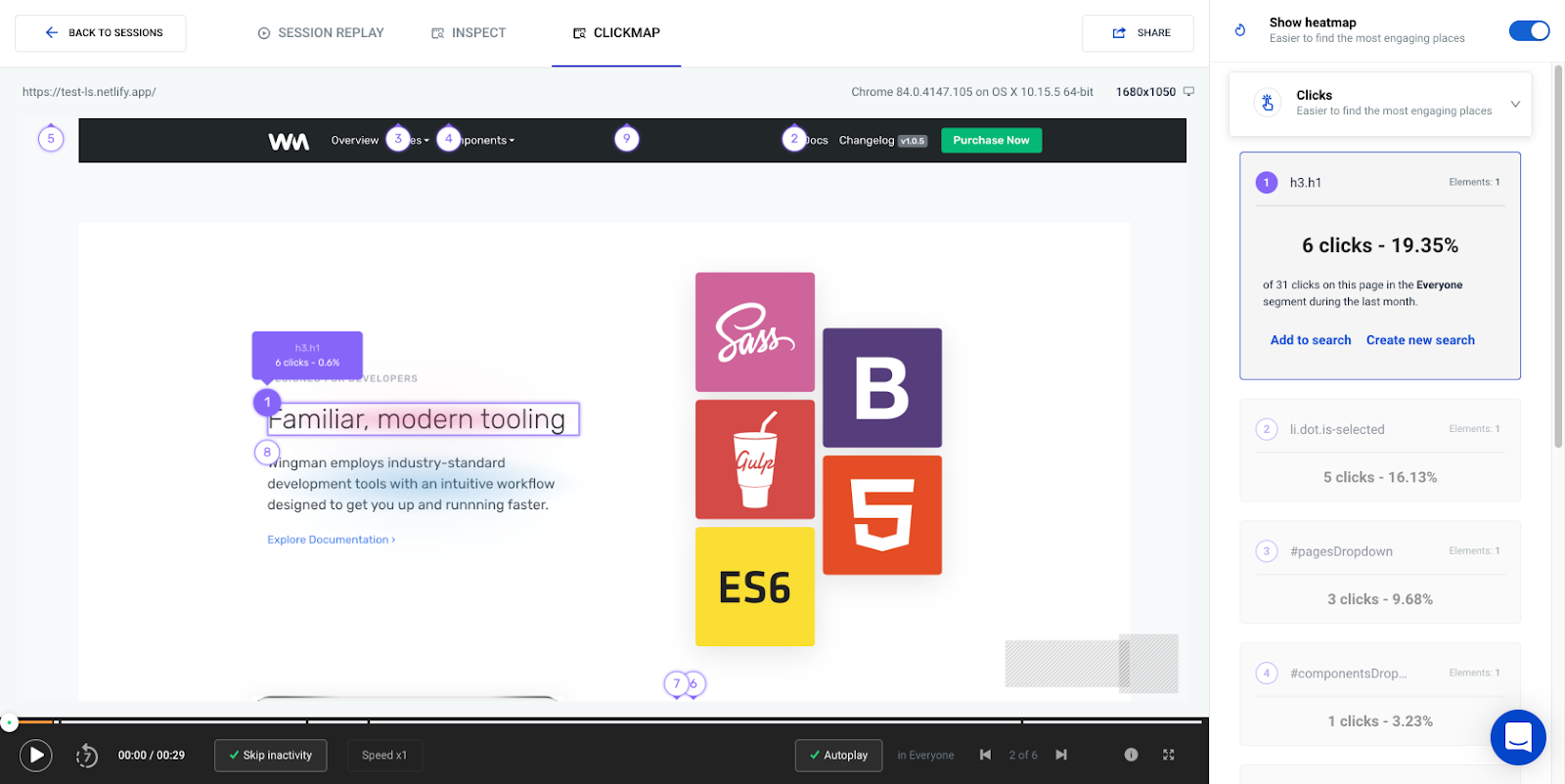Select the #componentsDrop... click card
This screenshot has height=784, width=1565.
click(x=1380, y=694)
